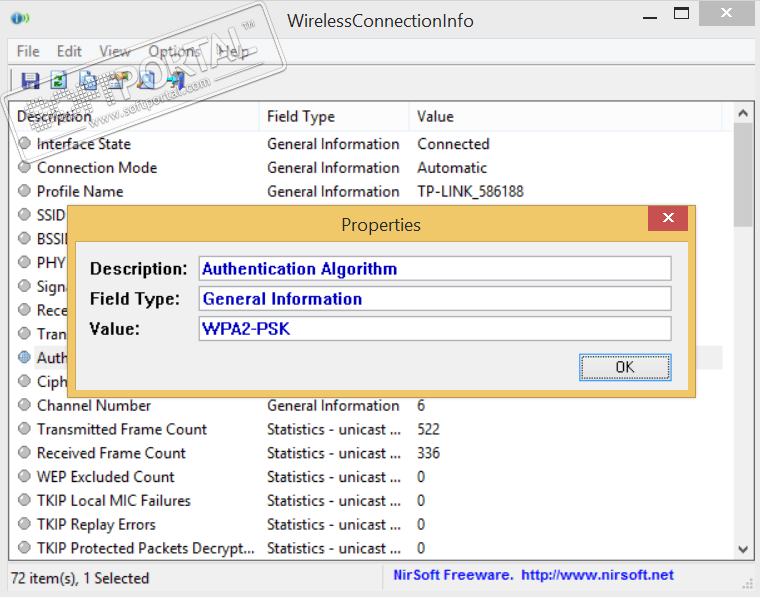Select the WEP Excluded Count row
Image resolution: width=760 pixels, height=597 pixels.
(x=366, y=476)
